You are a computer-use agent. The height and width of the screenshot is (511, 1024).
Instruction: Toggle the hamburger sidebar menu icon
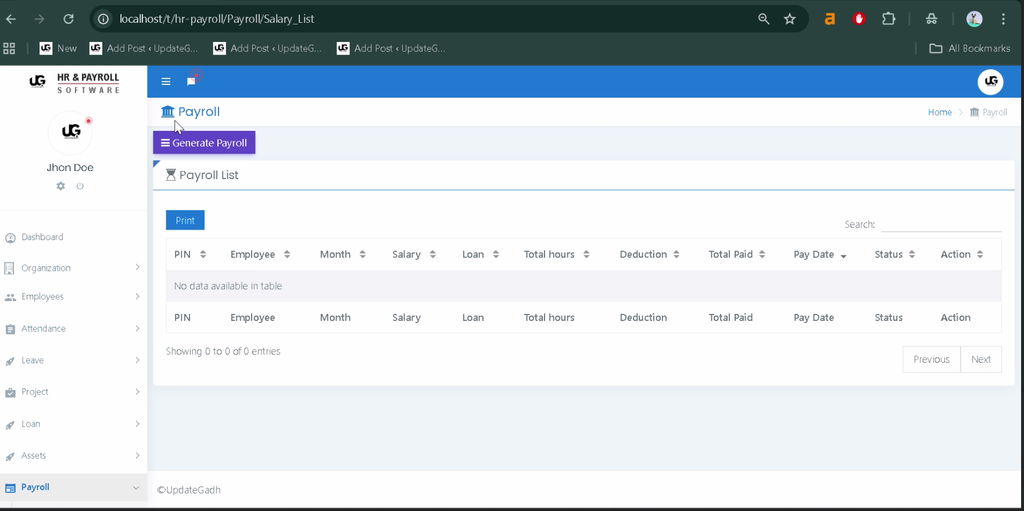[x=166, y=81]
